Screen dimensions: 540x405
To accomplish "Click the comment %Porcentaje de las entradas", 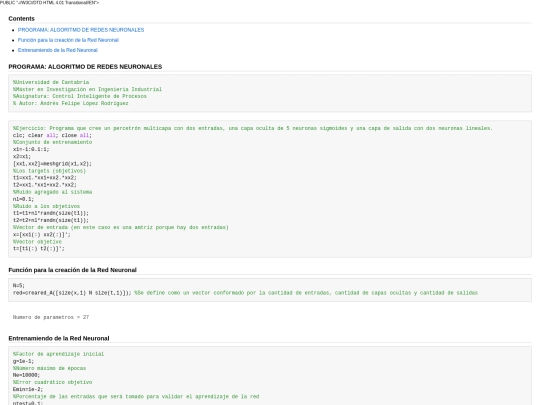I will coord(136,396).
